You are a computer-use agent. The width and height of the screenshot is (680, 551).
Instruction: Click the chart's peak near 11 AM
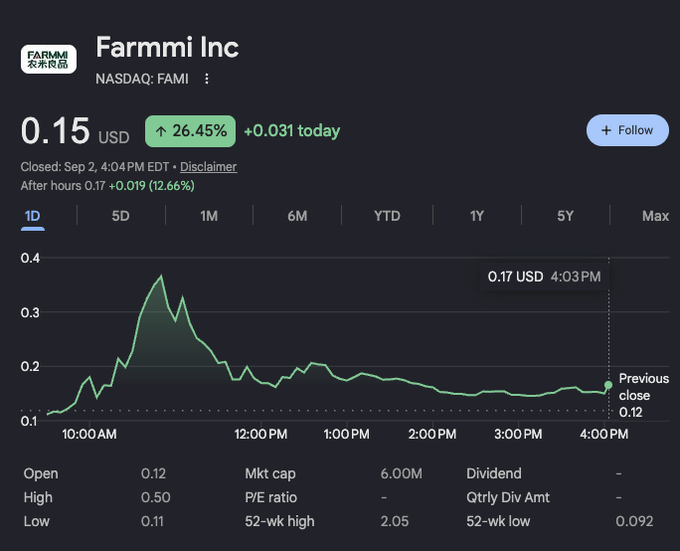click(161, 276)
